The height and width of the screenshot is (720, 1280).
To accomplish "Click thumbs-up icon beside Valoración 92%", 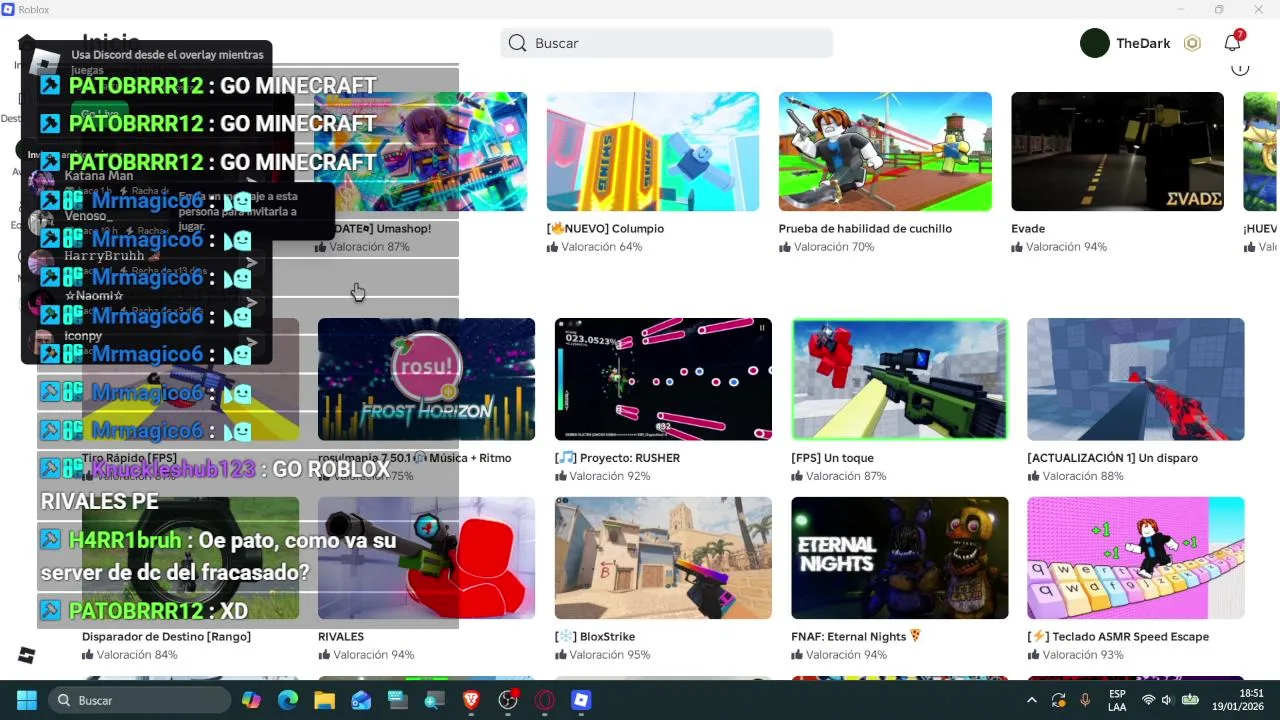I will pos(560,476).
